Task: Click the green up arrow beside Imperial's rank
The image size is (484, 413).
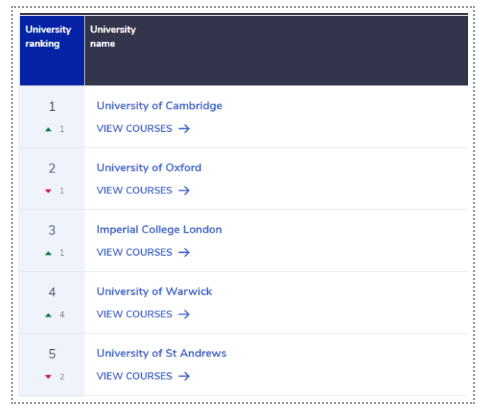Action: tap(48, 253)
